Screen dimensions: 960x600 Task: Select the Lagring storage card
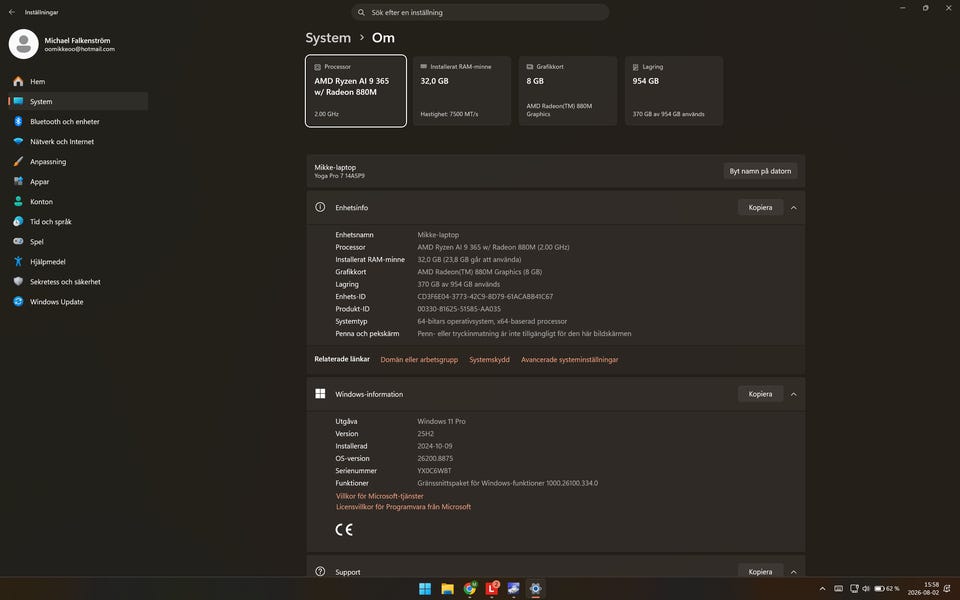[673, 91]
